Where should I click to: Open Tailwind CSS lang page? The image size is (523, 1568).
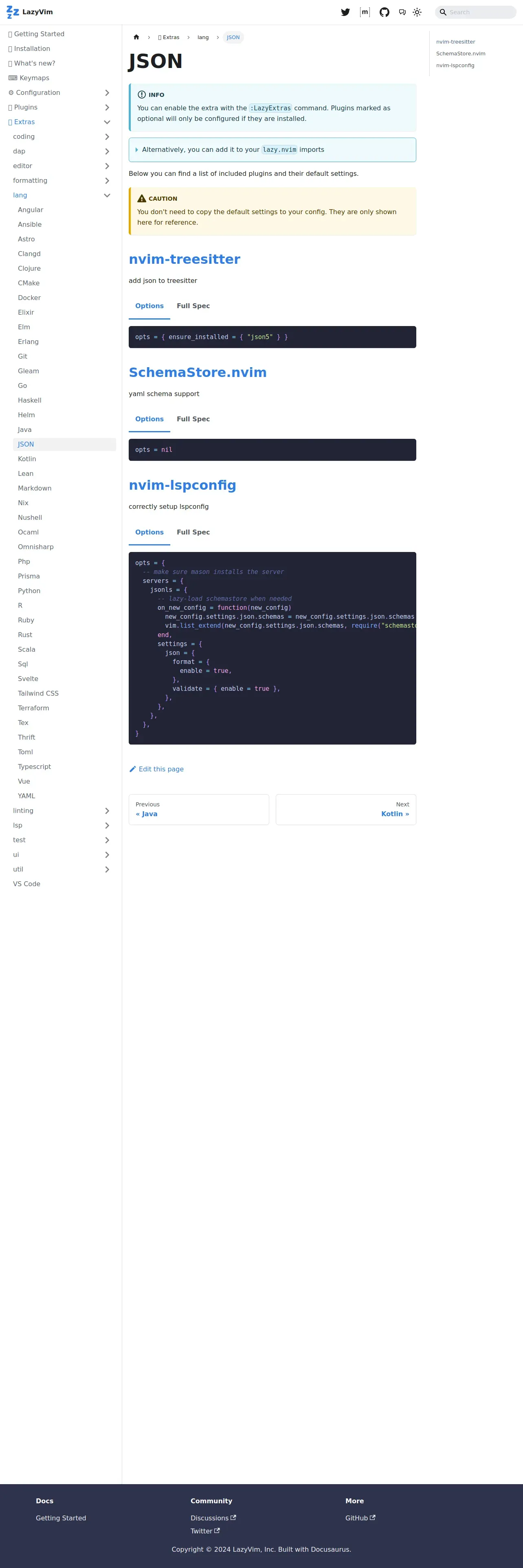tap(64, 693)
